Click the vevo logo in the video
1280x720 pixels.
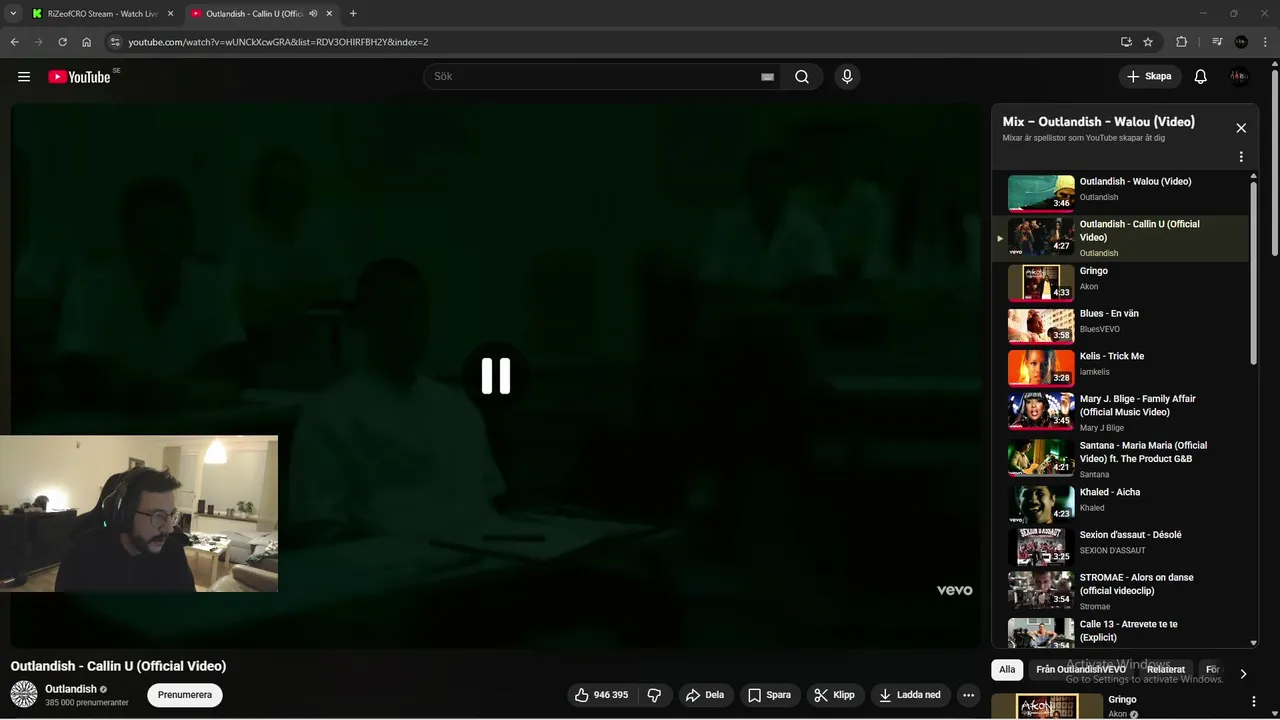pos(954,590)
